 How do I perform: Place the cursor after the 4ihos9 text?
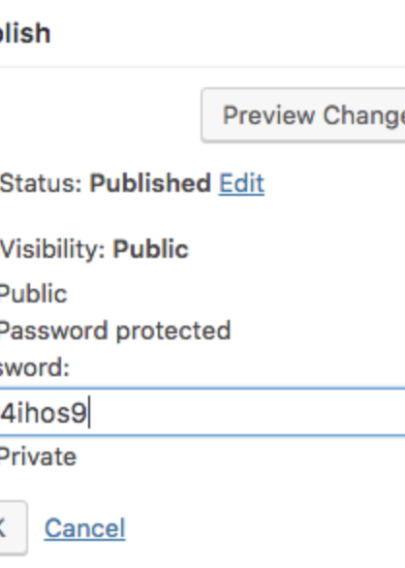[89, 413]
